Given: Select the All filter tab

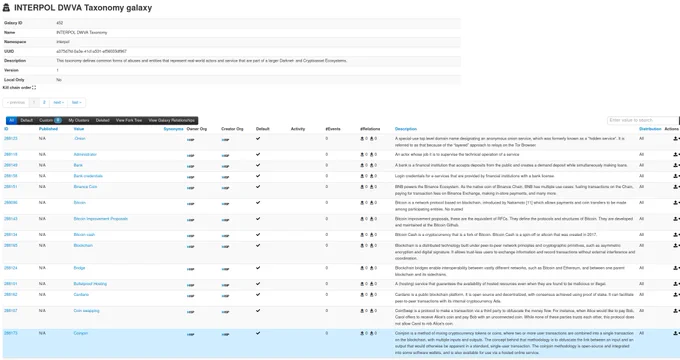Looking at the screenshot, I should tap(12, 120).
